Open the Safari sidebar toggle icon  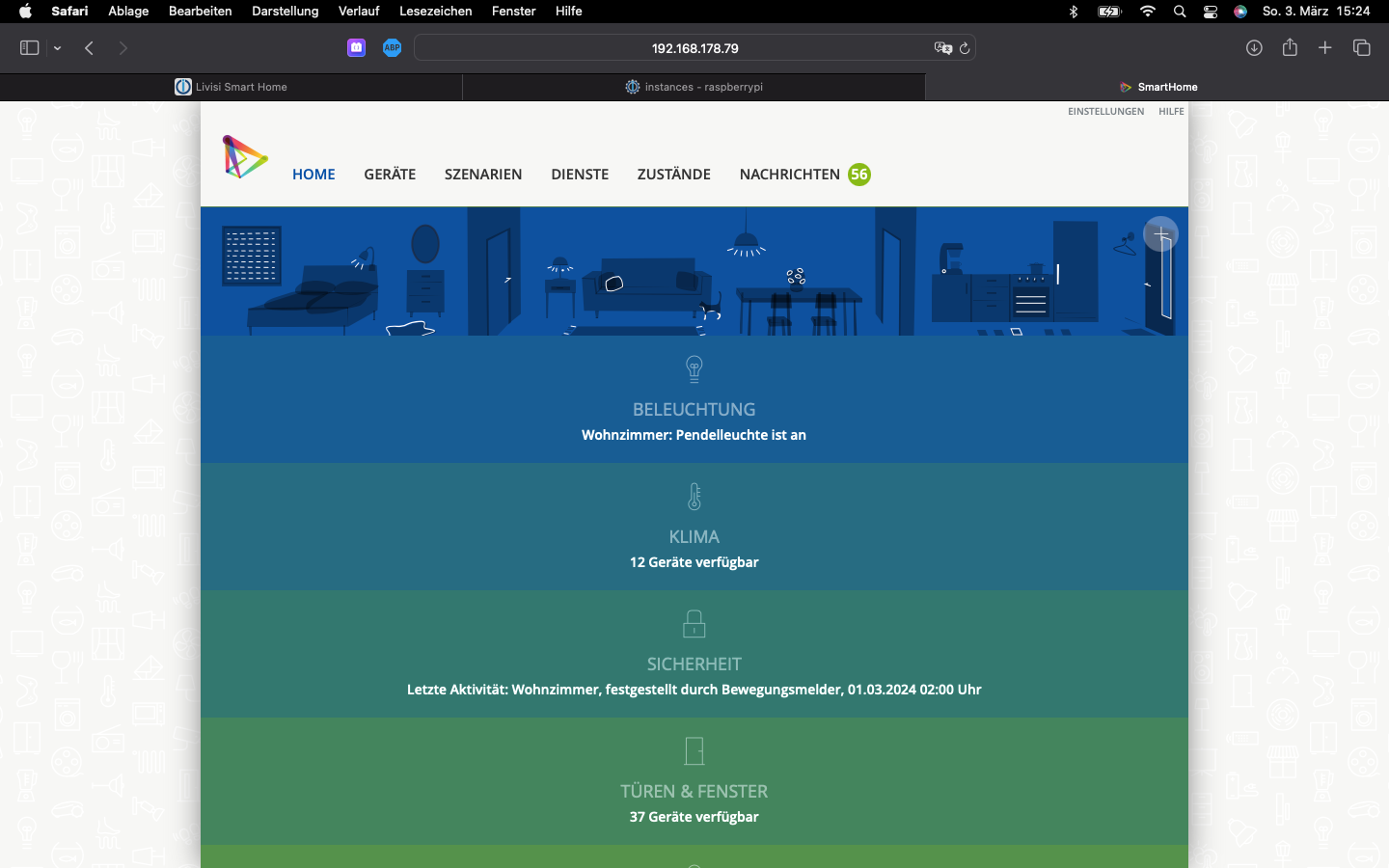[29, 48]
